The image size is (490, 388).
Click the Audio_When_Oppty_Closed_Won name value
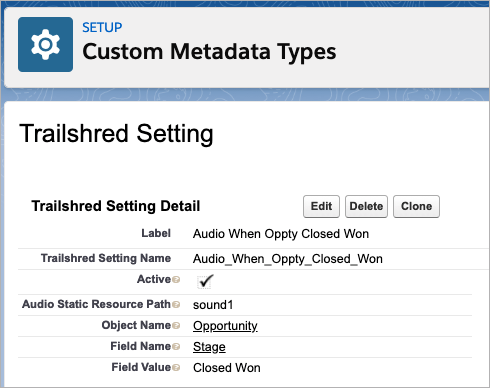[x=288, y=259]
